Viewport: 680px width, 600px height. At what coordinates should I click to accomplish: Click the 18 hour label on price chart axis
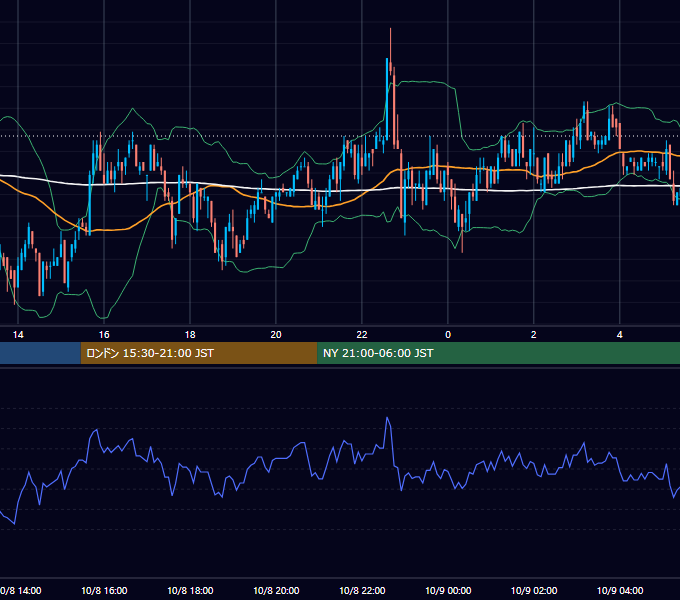pos(190,335)
